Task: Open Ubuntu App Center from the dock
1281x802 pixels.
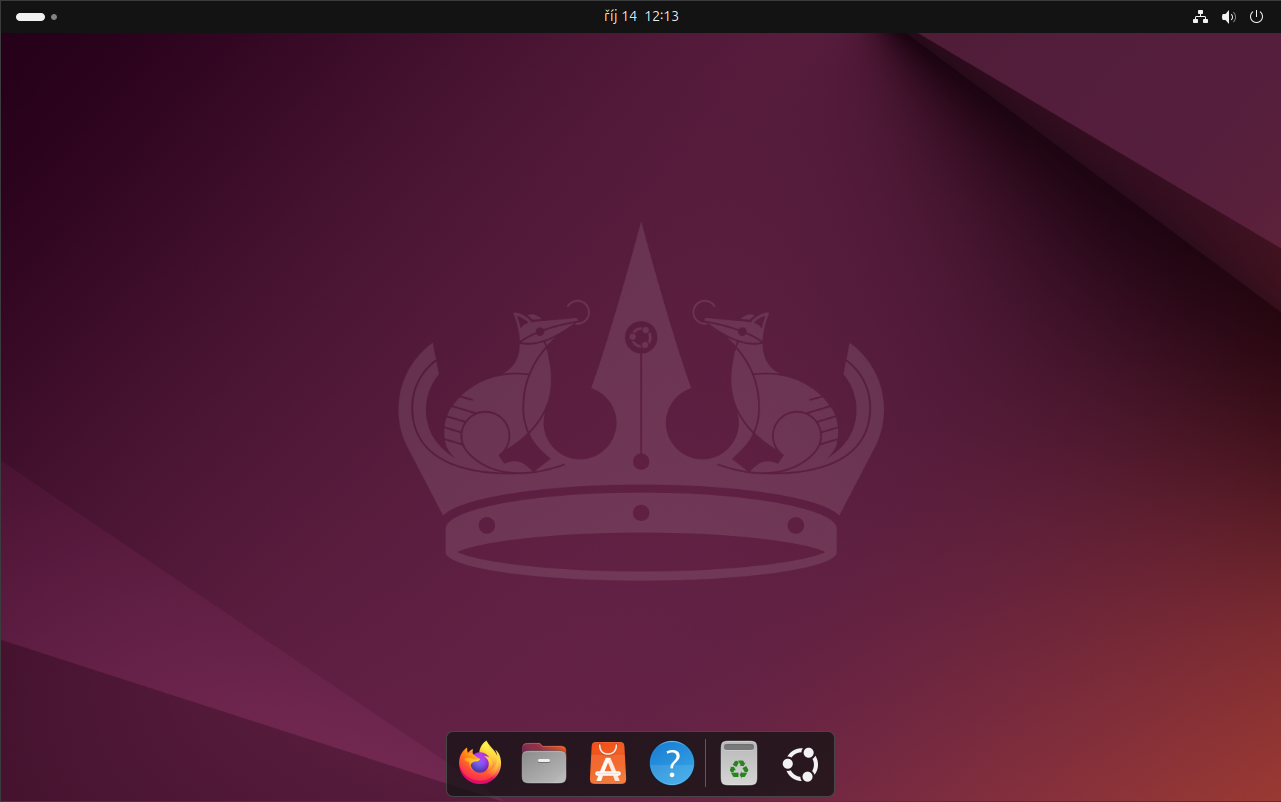Action: tap(607, 763)
